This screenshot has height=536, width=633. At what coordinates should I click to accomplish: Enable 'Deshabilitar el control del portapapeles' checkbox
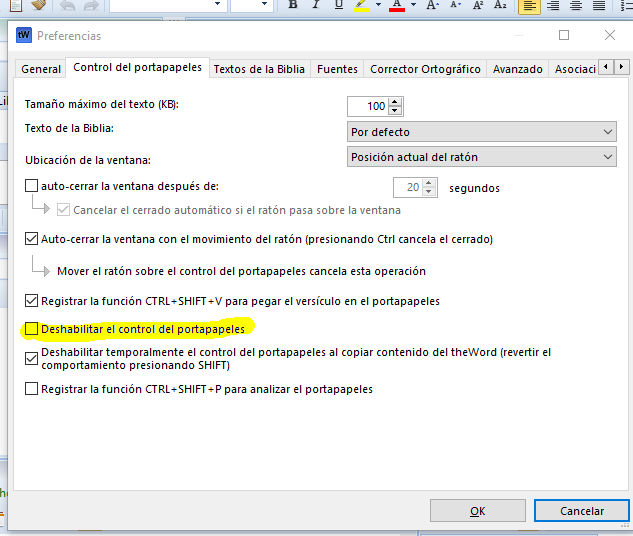[x=32, y=328]
